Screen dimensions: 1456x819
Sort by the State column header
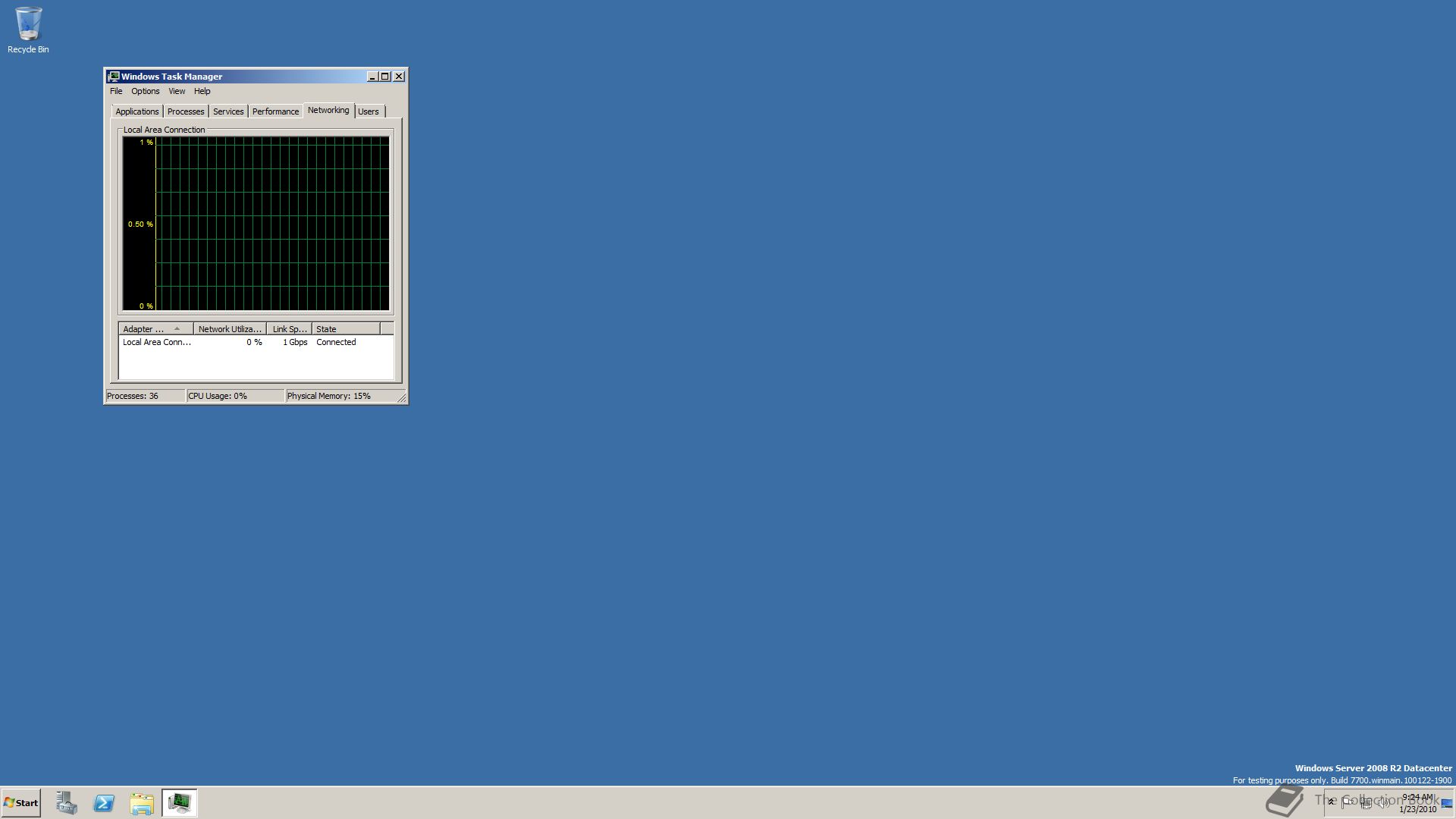point(346,329)
